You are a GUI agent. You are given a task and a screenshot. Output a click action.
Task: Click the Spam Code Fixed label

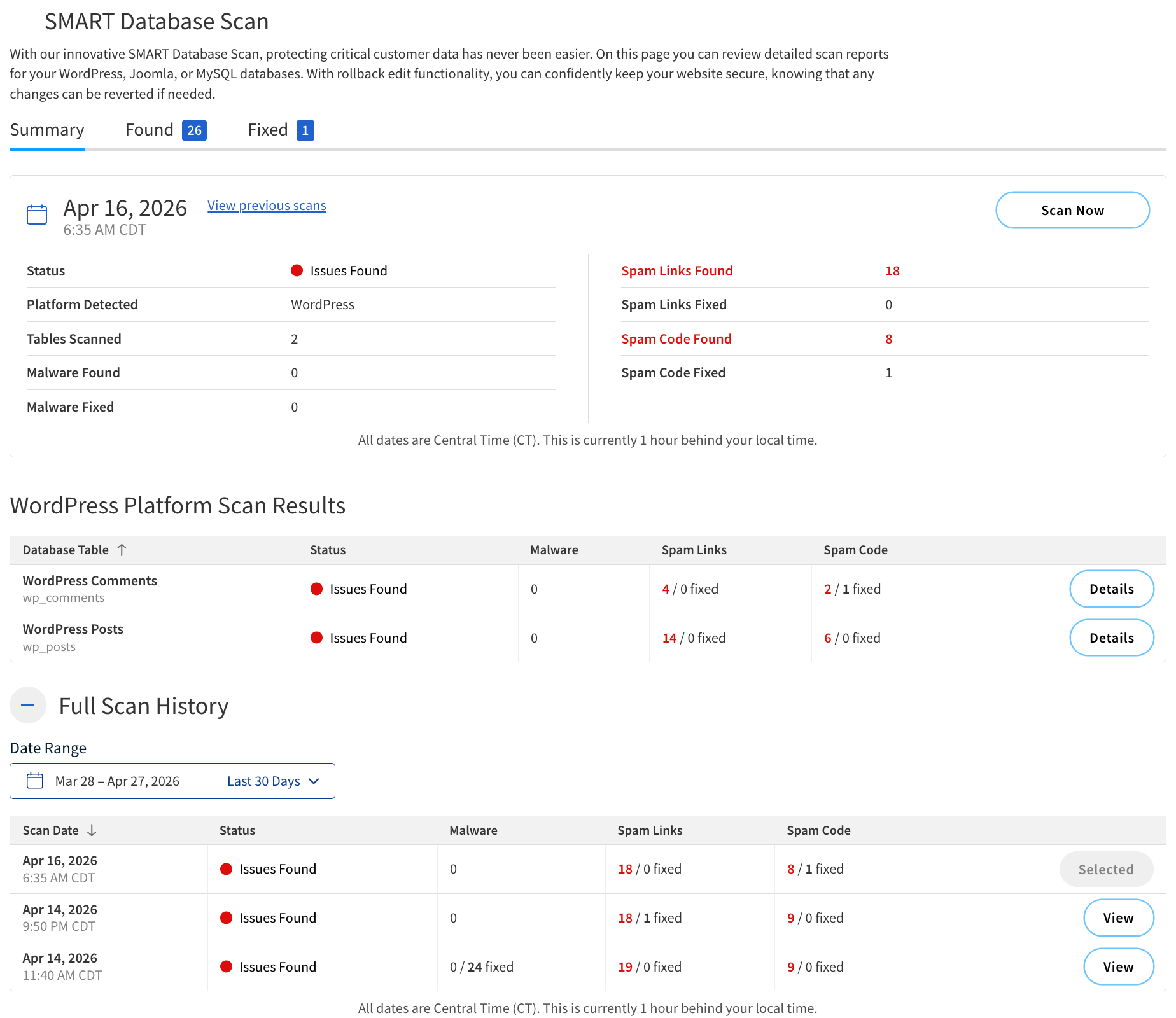673,372
